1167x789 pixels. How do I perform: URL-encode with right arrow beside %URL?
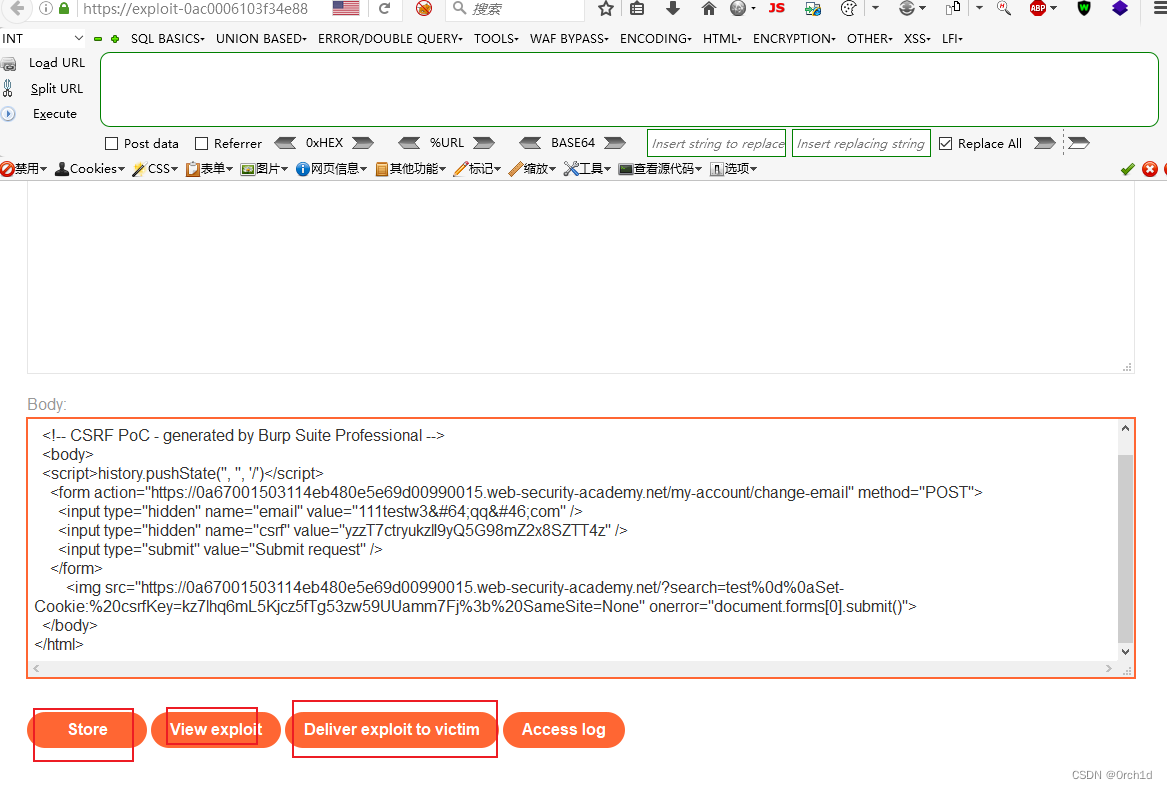pos(484,143)
